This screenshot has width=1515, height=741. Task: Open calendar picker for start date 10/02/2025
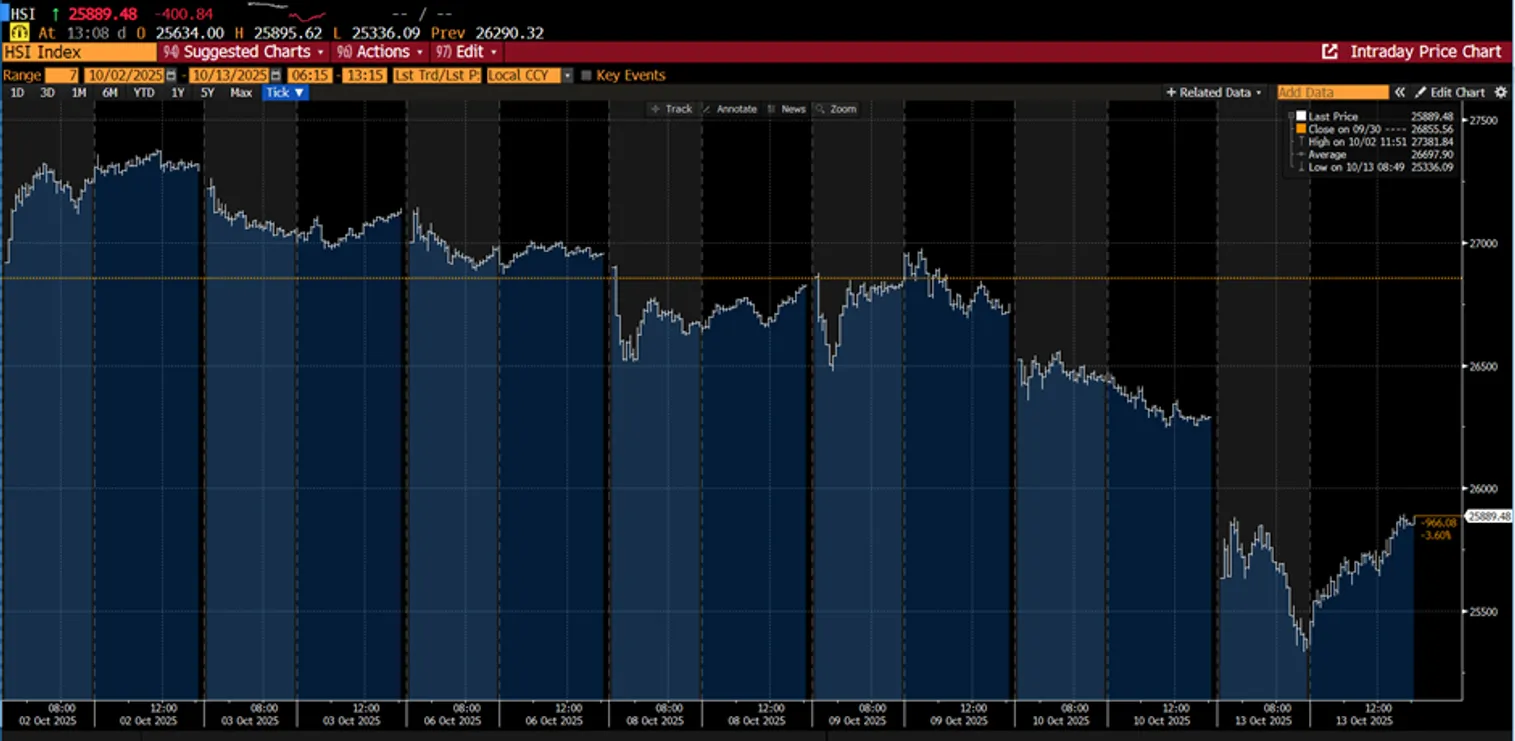[x=170, y=75]
